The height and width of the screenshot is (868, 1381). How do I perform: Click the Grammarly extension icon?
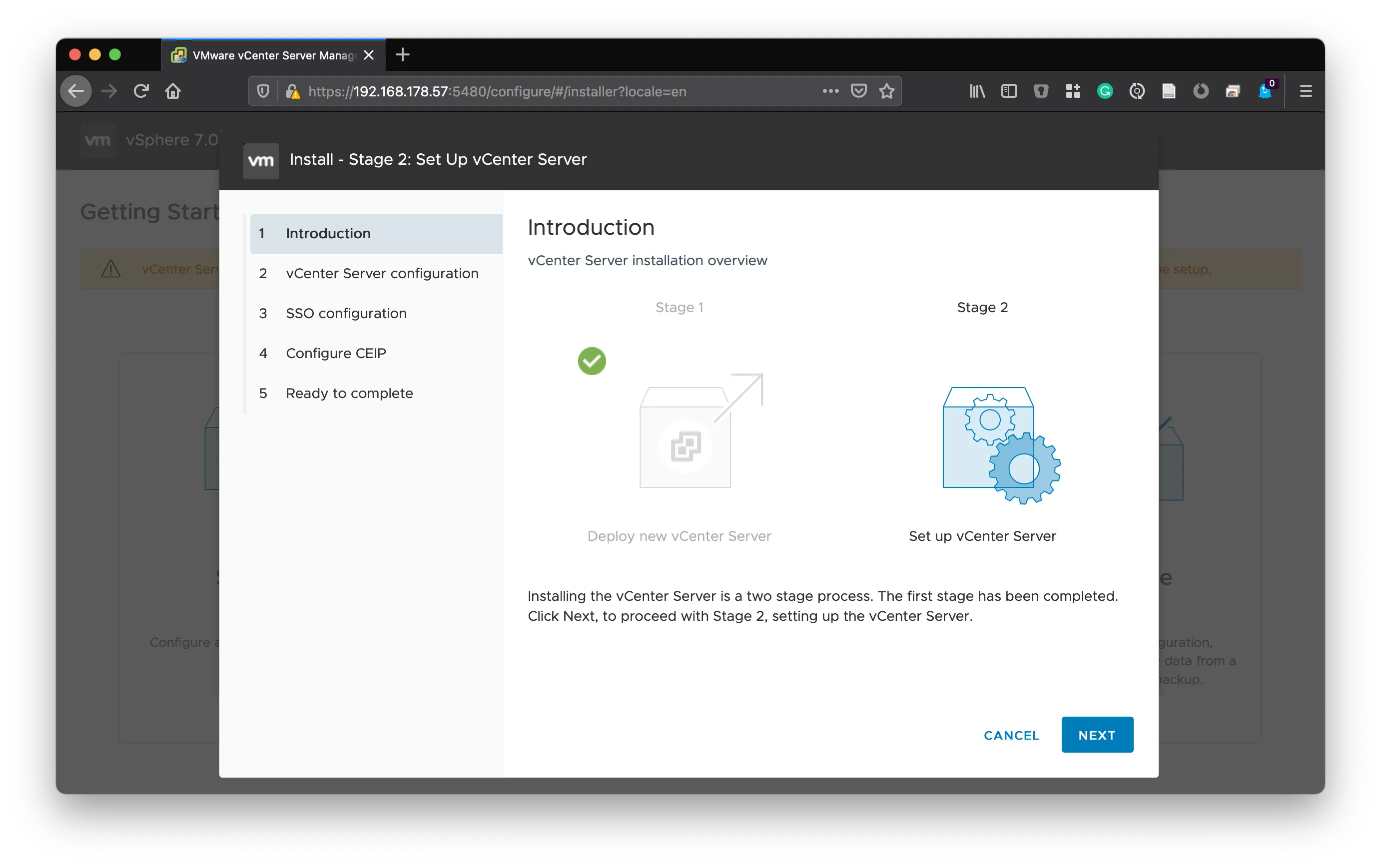[1105, 91]
